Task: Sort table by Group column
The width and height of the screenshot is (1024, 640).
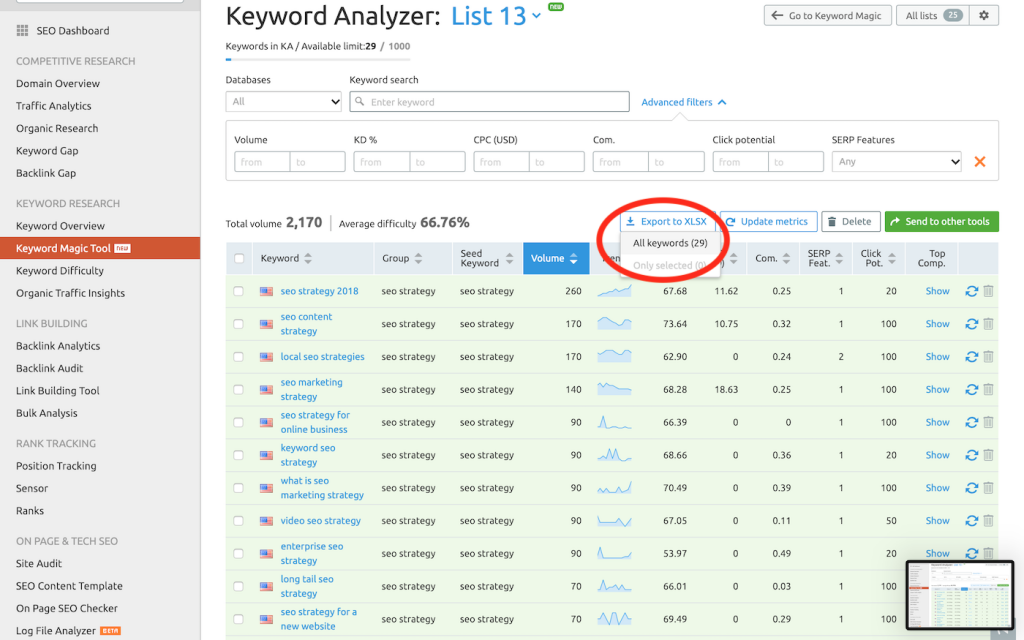Action: point(402,259)
